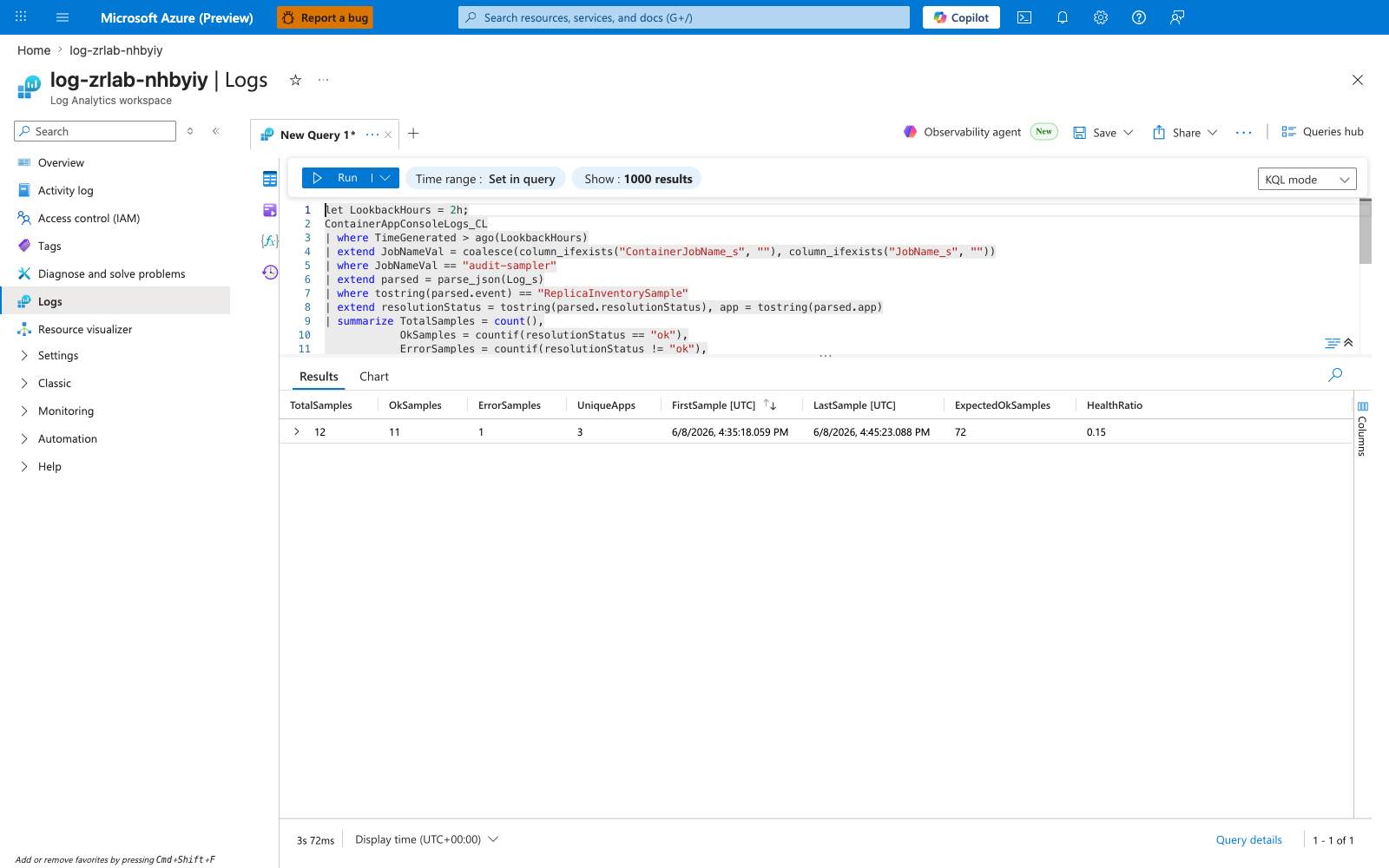Search the results with the magnifier icon
The width and height of the screenshot is (1389, 868).
pyautogui.click(x=1335, y=375)
